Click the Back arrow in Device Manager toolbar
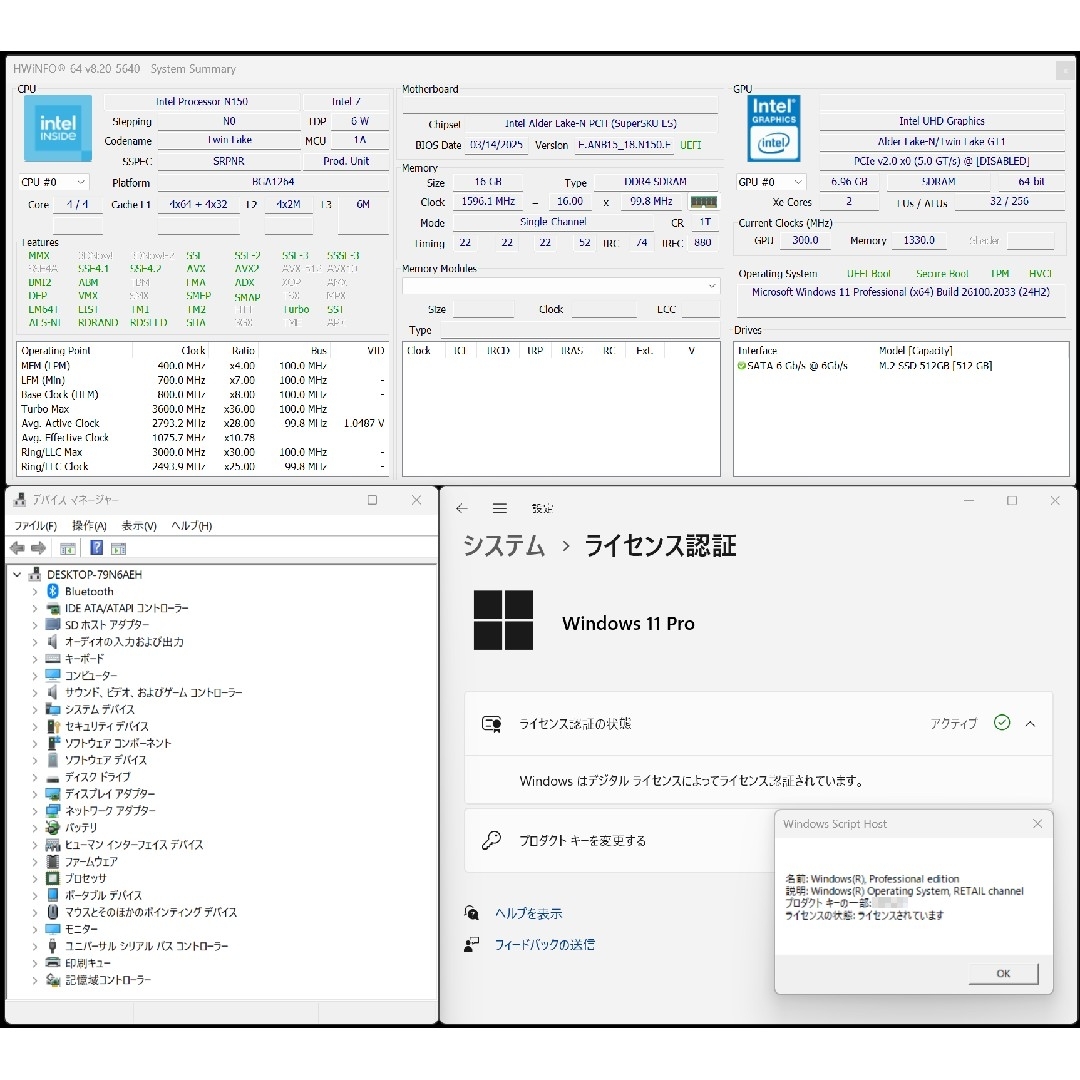Image resolution: width=1080 pixels, height=1080 pixels. 17,548
